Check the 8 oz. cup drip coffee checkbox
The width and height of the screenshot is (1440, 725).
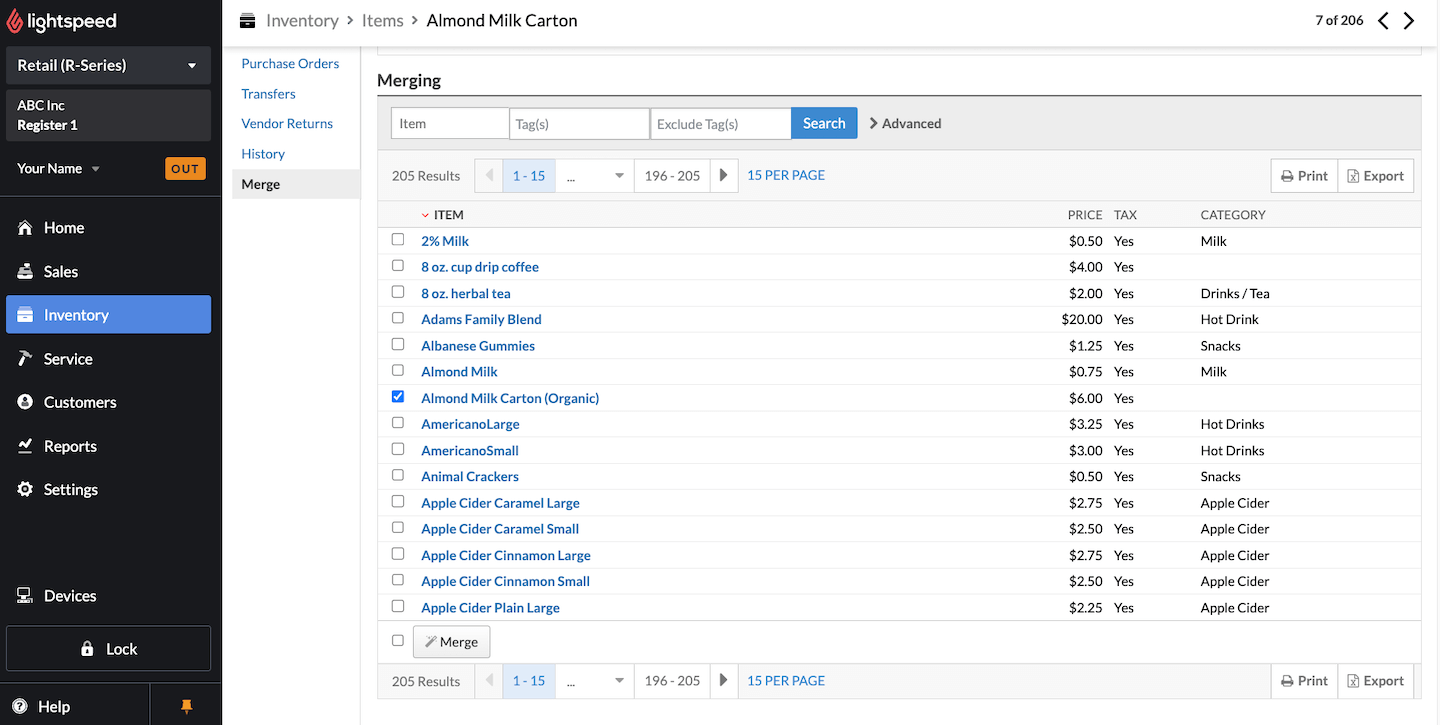tap(398, 266)
